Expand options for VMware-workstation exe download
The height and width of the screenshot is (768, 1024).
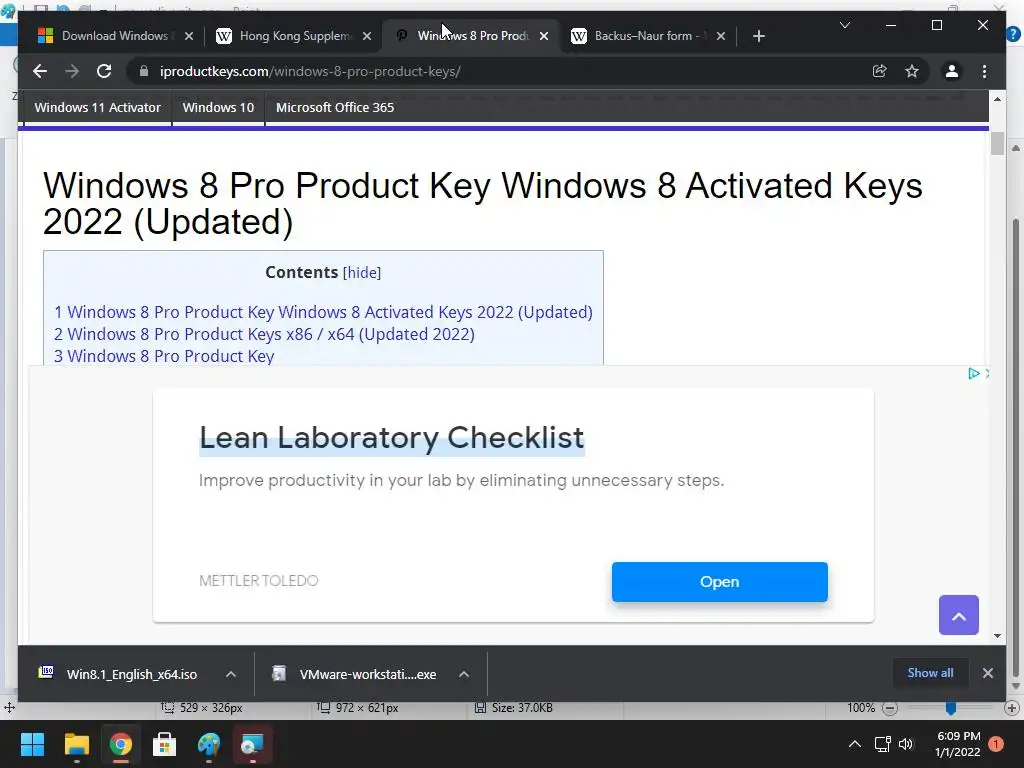pos(464,674)
